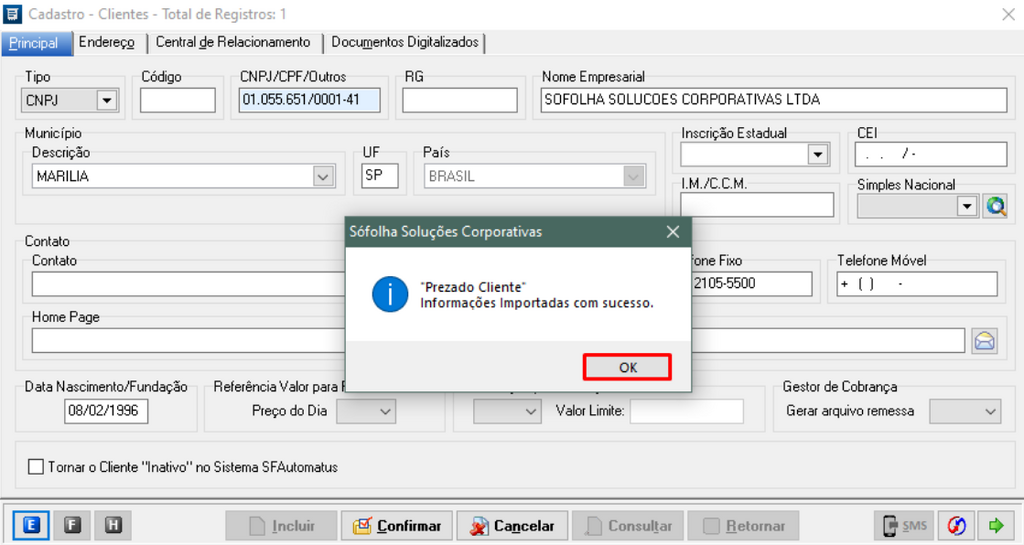Click OK in the success dialog

point(627,367)
